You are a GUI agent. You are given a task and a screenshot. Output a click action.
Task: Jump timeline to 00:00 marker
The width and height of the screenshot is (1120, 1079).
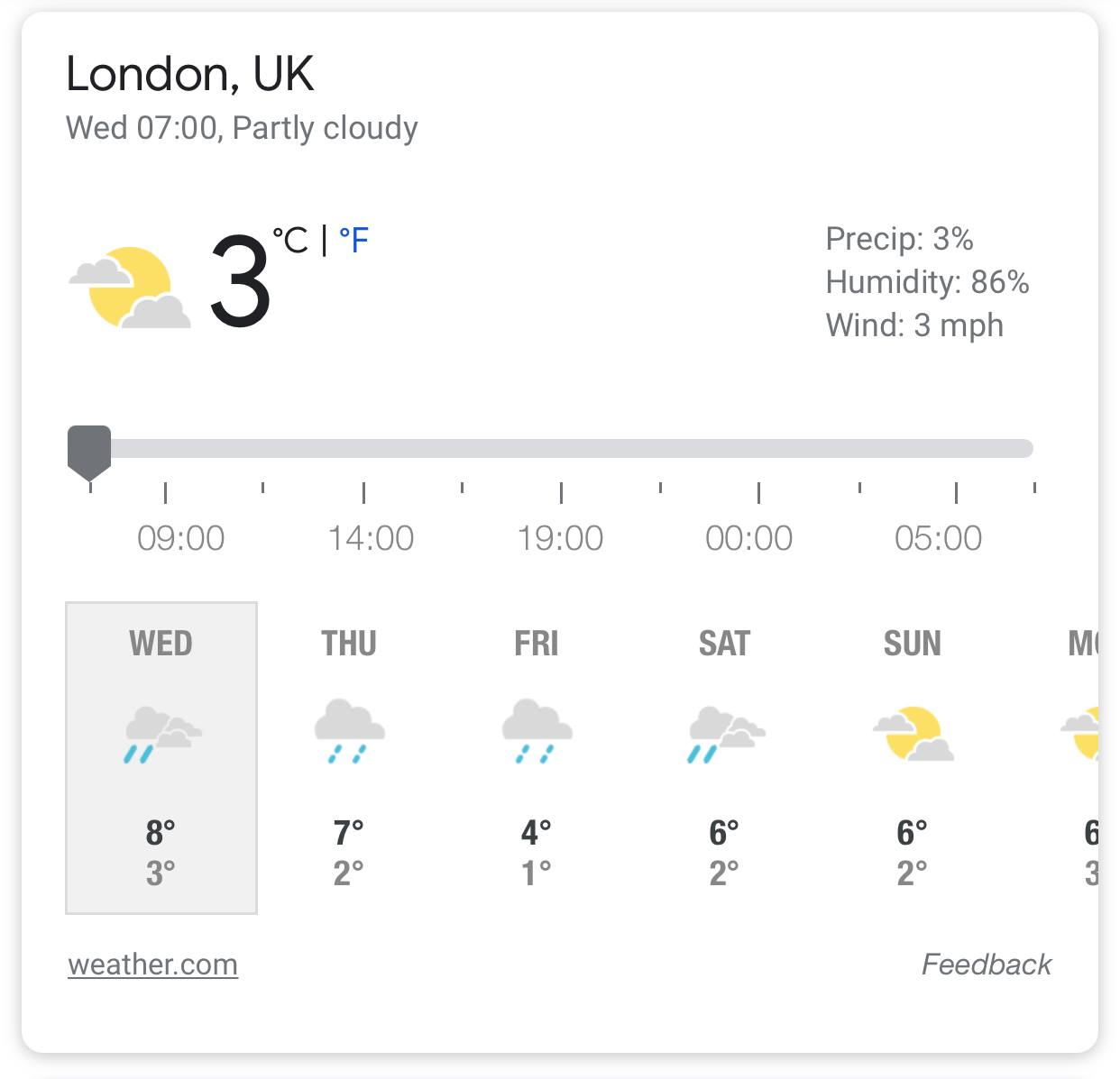point(758,448)
